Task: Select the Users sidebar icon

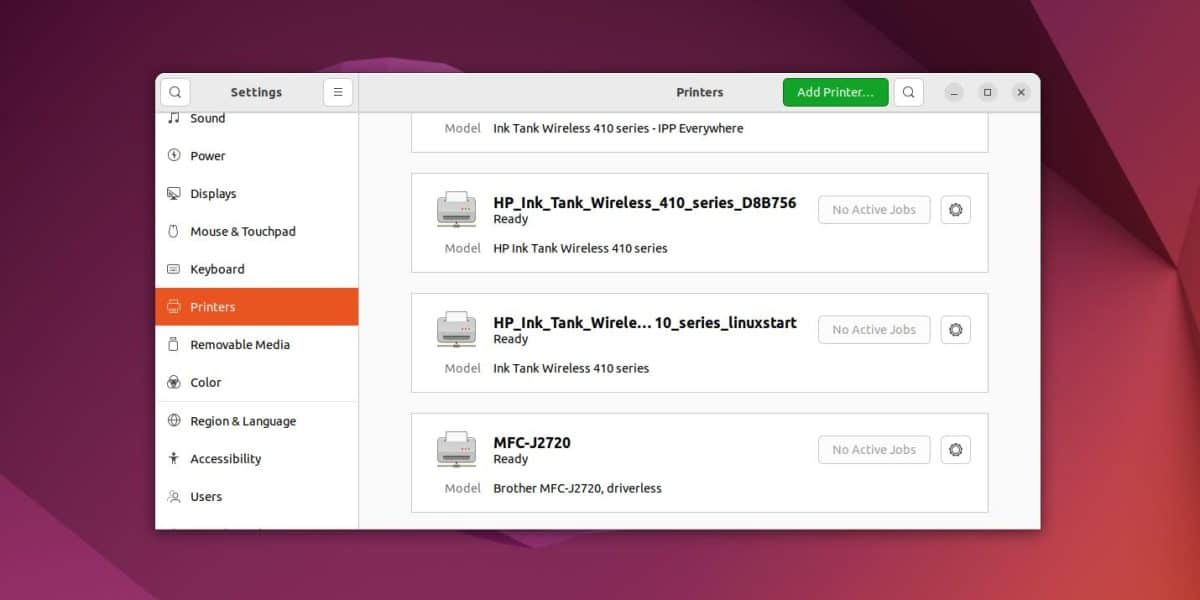Action: pyautogui.click(x=176, y=496)
